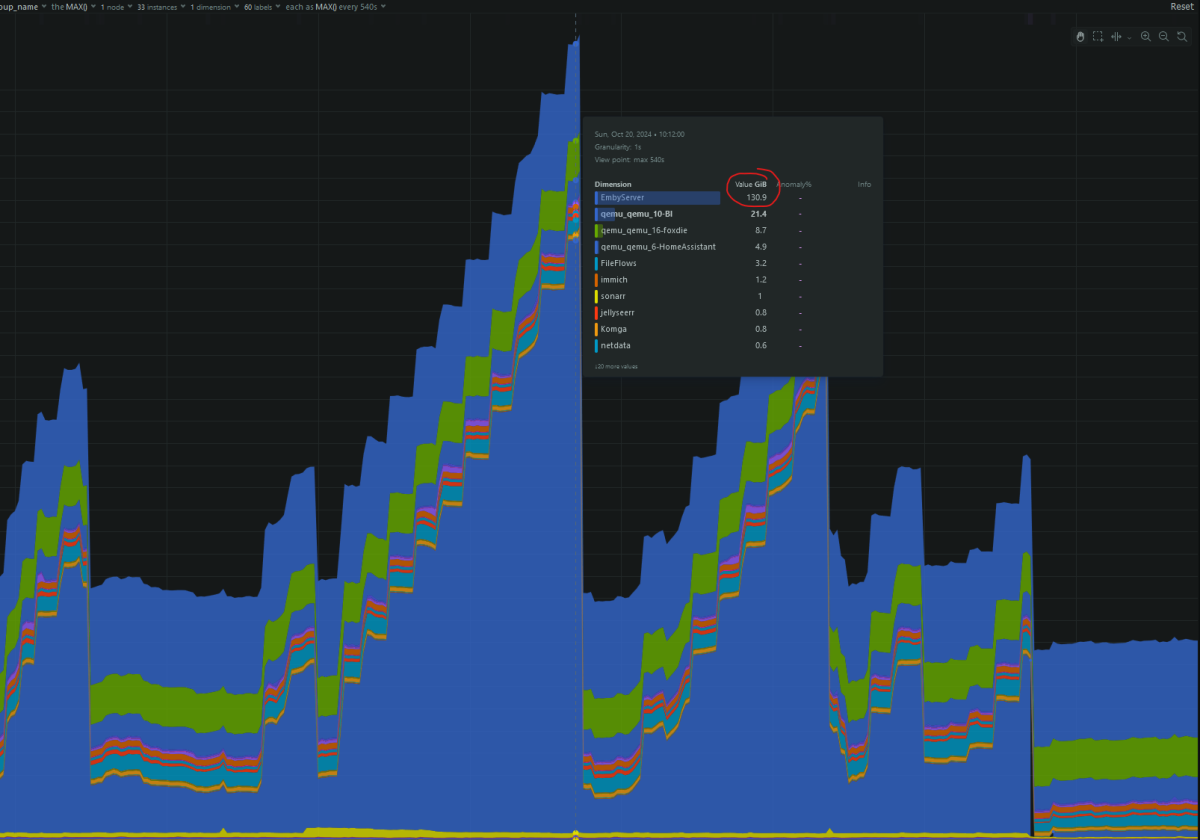This screenshot has width=1200, height=840.
Task: Click the View point: max 540s text
Action: point(630,159)
